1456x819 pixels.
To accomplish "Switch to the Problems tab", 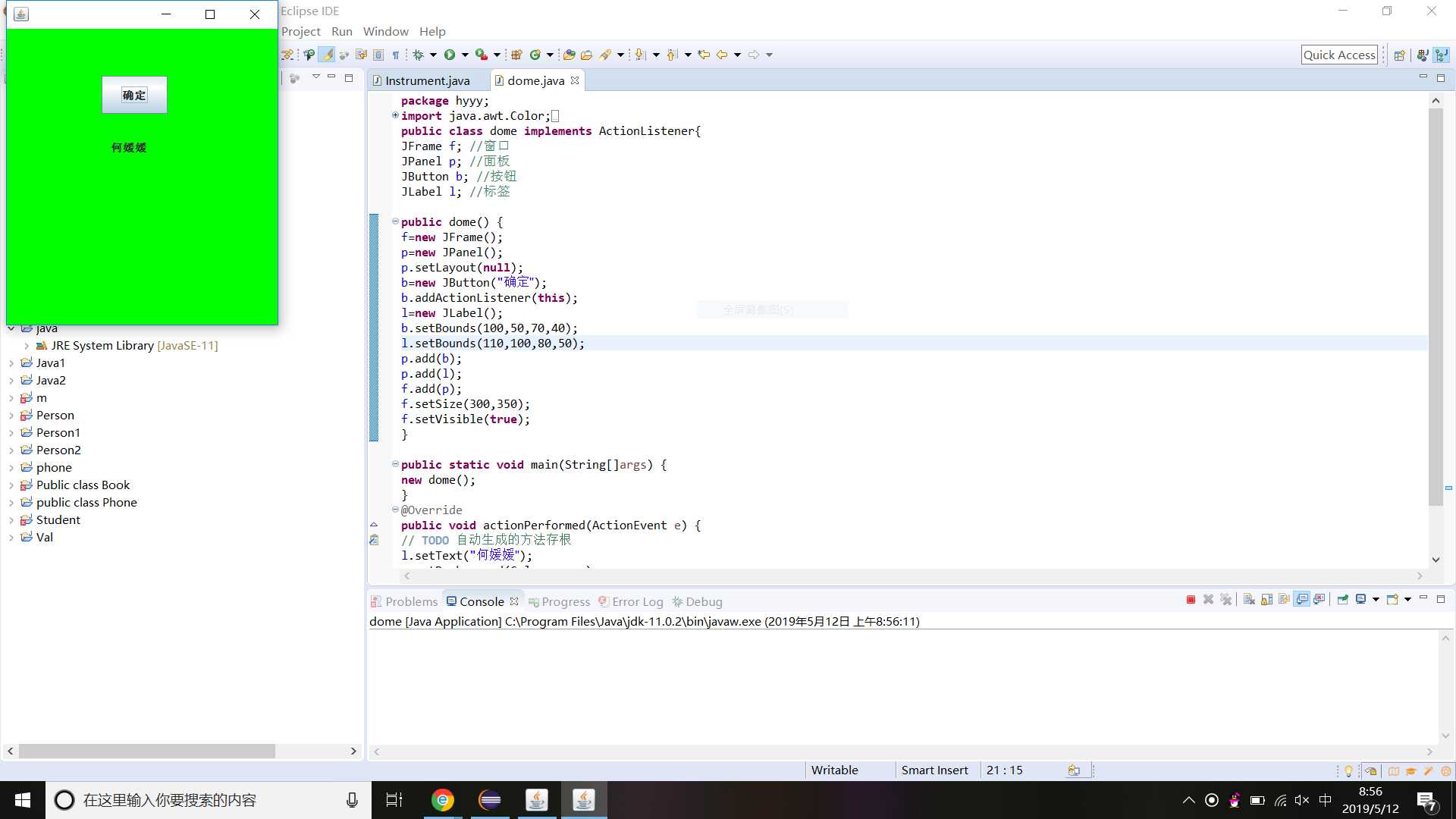I will click(x=405, y=601).
